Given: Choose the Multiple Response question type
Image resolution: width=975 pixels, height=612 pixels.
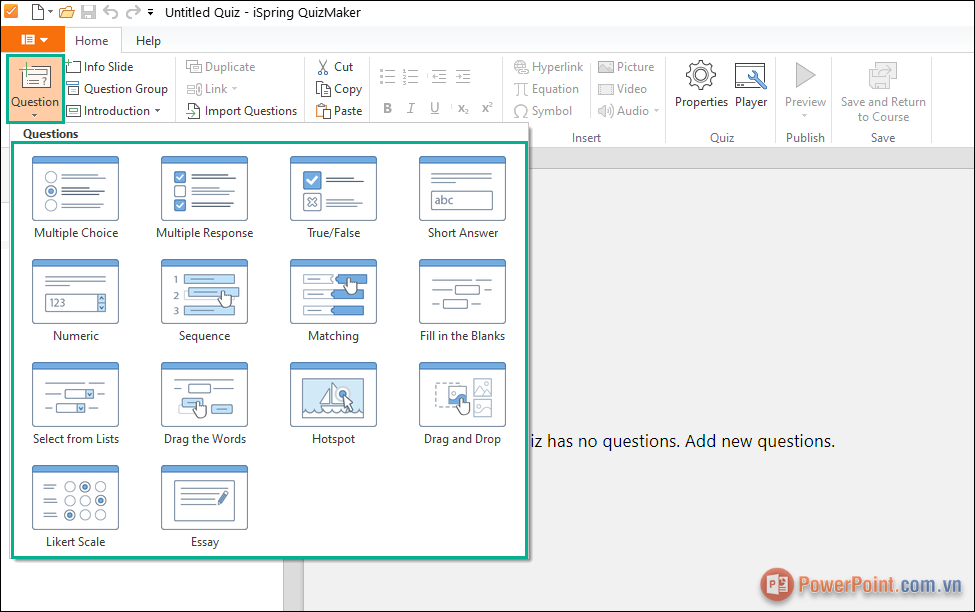Looking at the screenshot, I should coord(205,198).
